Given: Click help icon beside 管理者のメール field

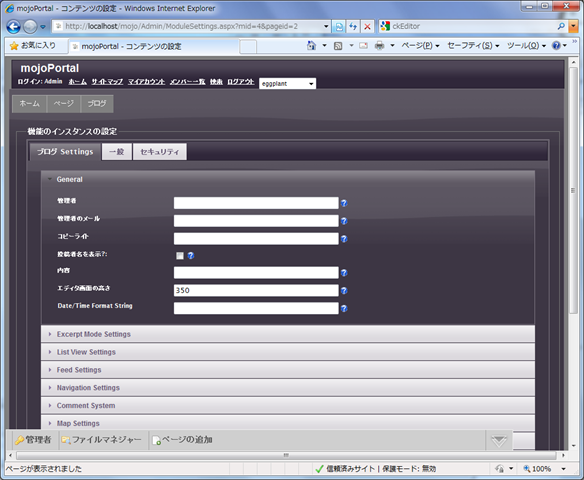Looking at the screenshot, I should pos(344,221).
